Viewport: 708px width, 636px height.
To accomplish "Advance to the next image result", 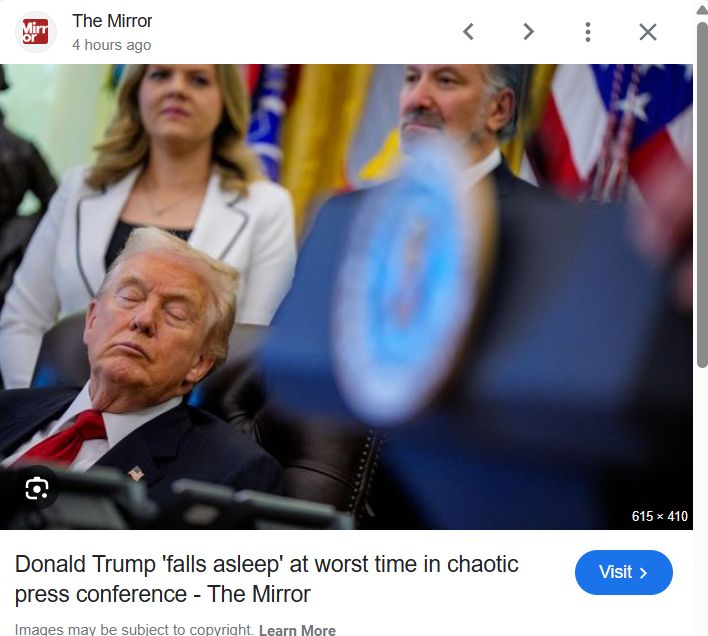I will [x=528, y=32].
